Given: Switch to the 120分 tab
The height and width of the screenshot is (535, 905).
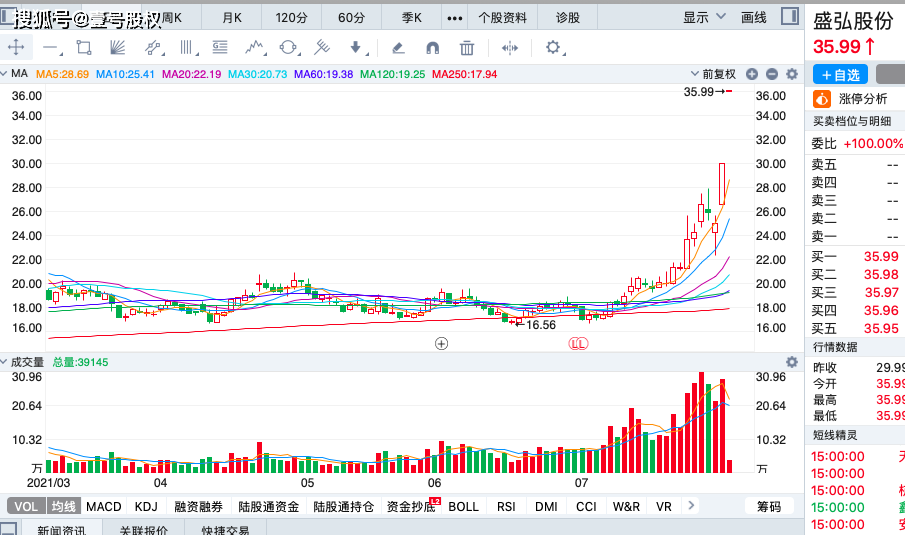Looking at the screenshot, I should pyautogui.click(x=291, y=18).
